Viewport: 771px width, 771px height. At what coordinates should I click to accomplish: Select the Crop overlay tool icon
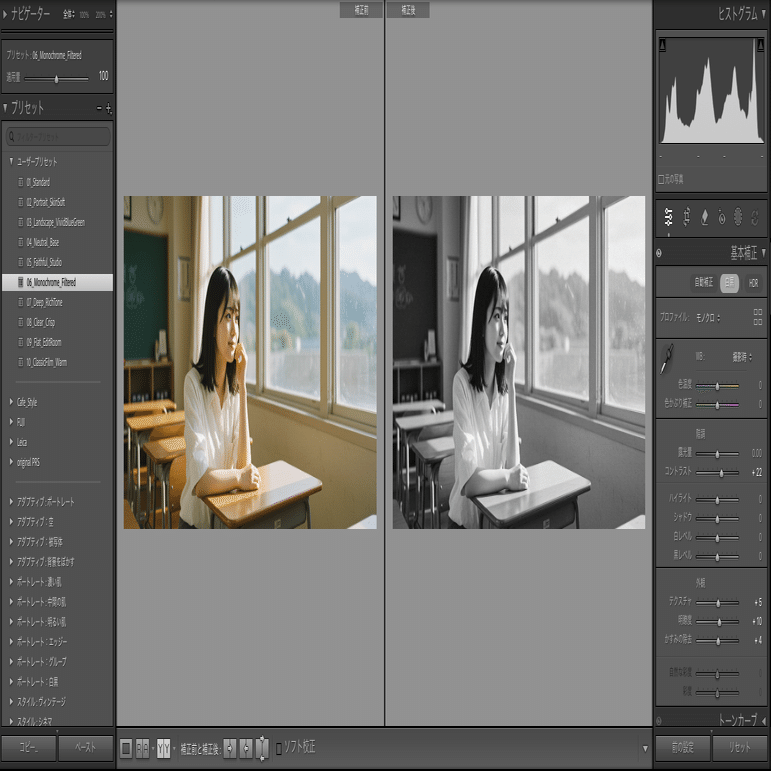click(x=686, y=217)
